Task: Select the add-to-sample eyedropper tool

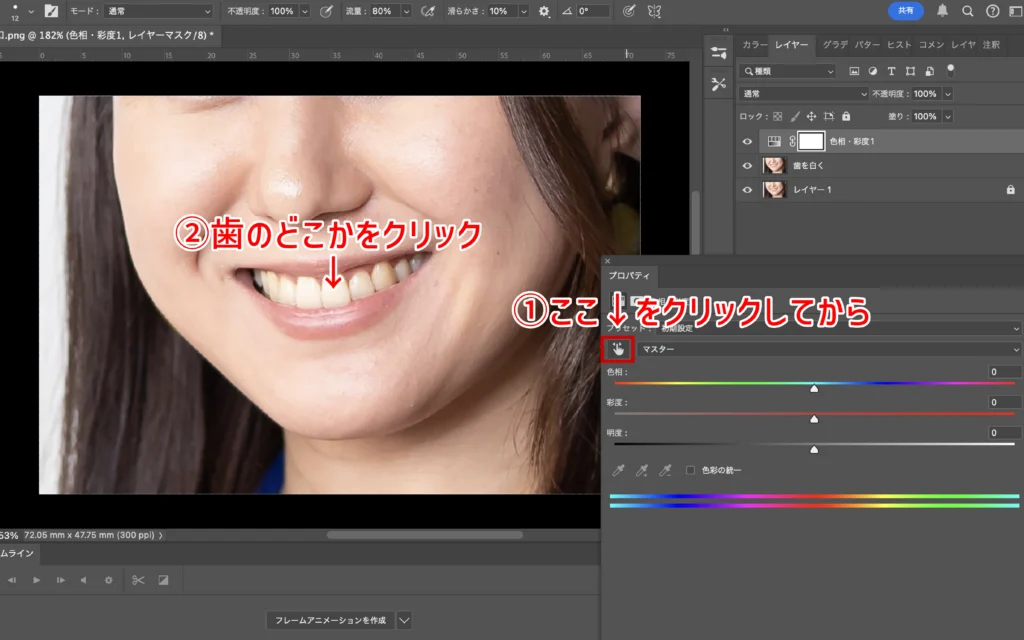Action: (641, 470)
